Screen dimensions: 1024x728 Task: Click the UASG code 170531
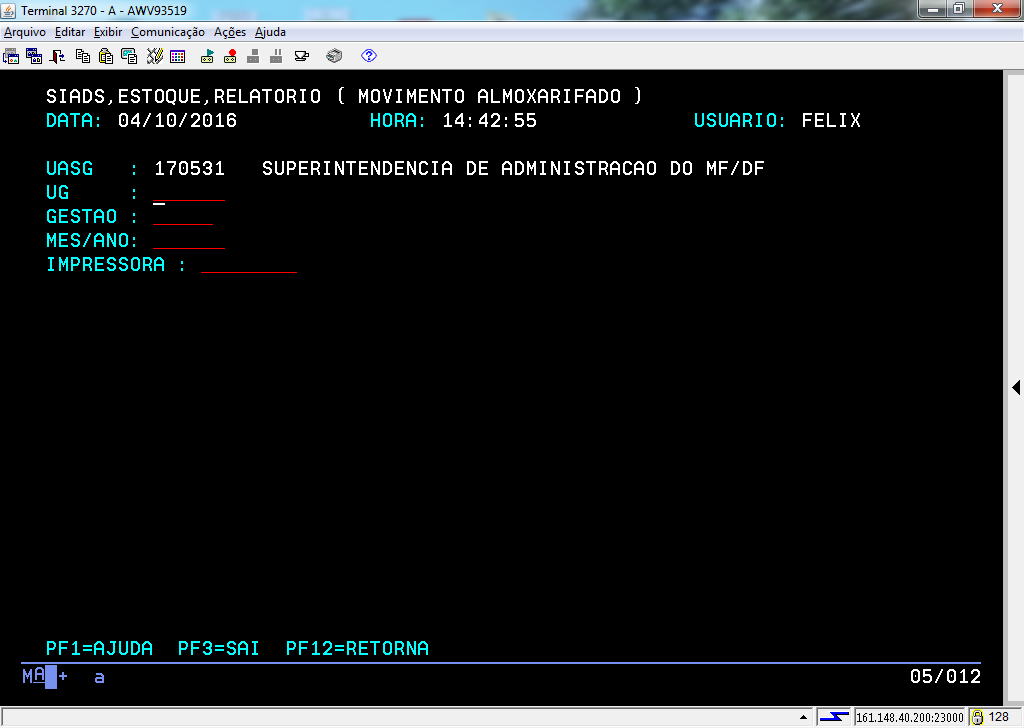click(x=189, y=168)
